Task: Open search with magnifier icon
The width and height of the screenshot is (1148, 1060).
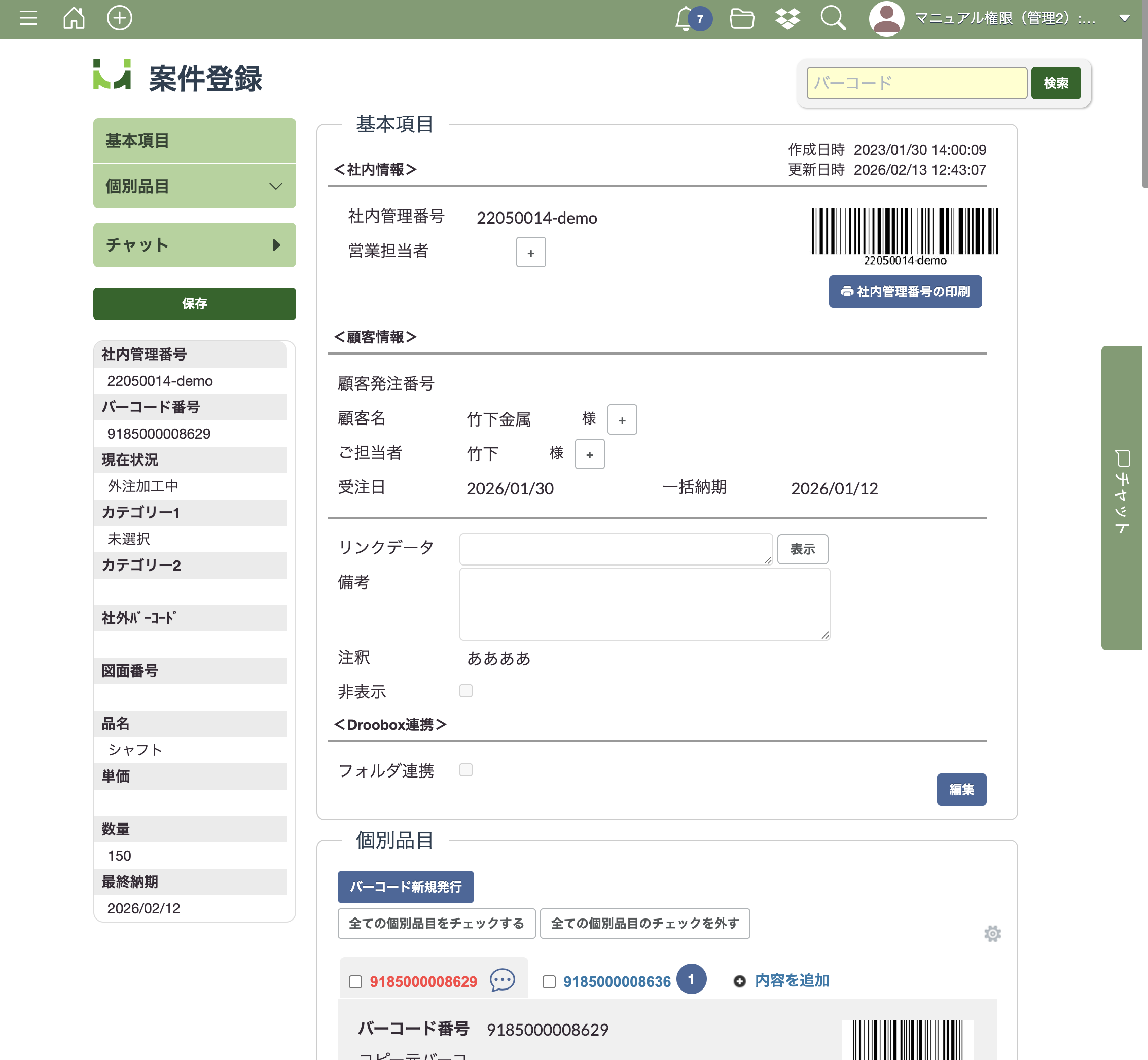Action: [x=833, y=18]
